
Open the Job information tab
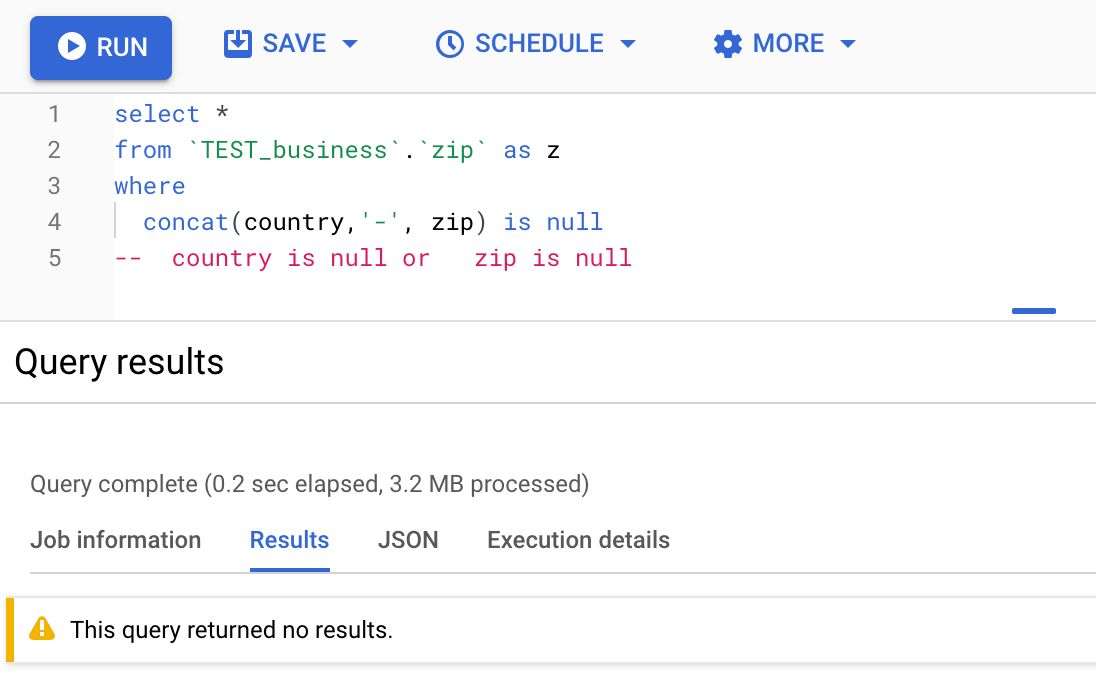coord(115,540)
